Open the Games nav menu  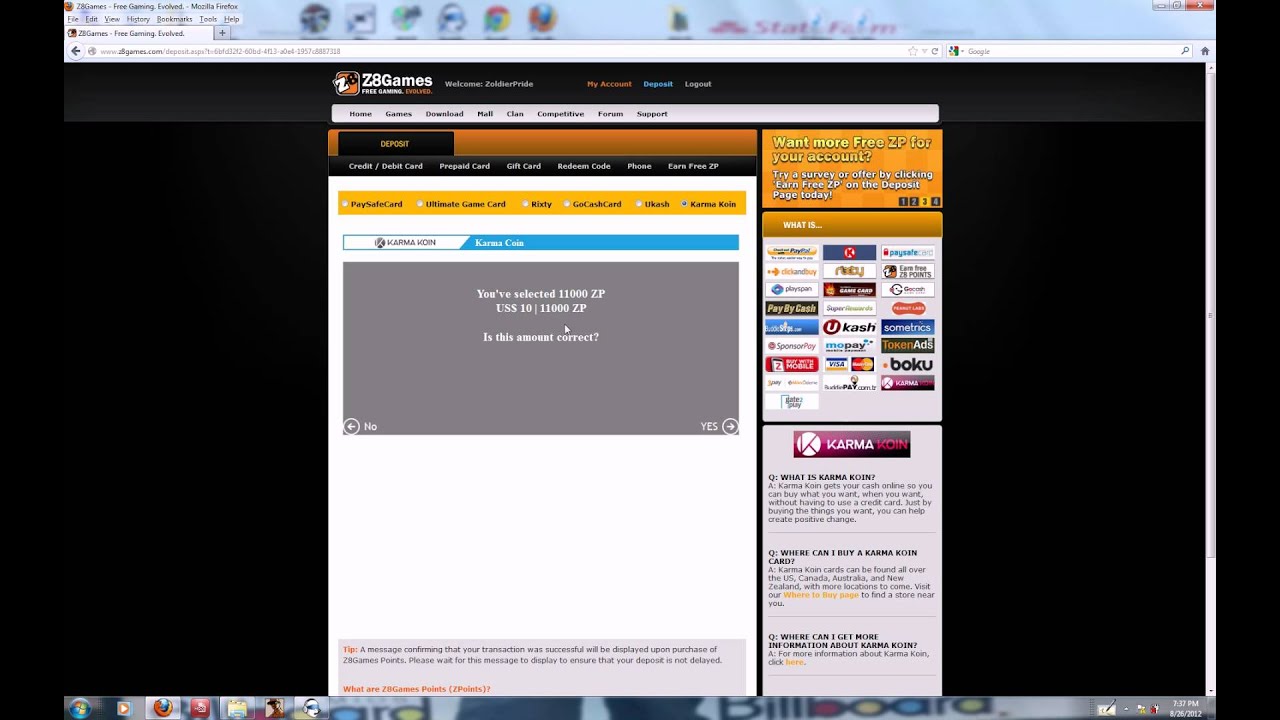click(x=398, y=114)
